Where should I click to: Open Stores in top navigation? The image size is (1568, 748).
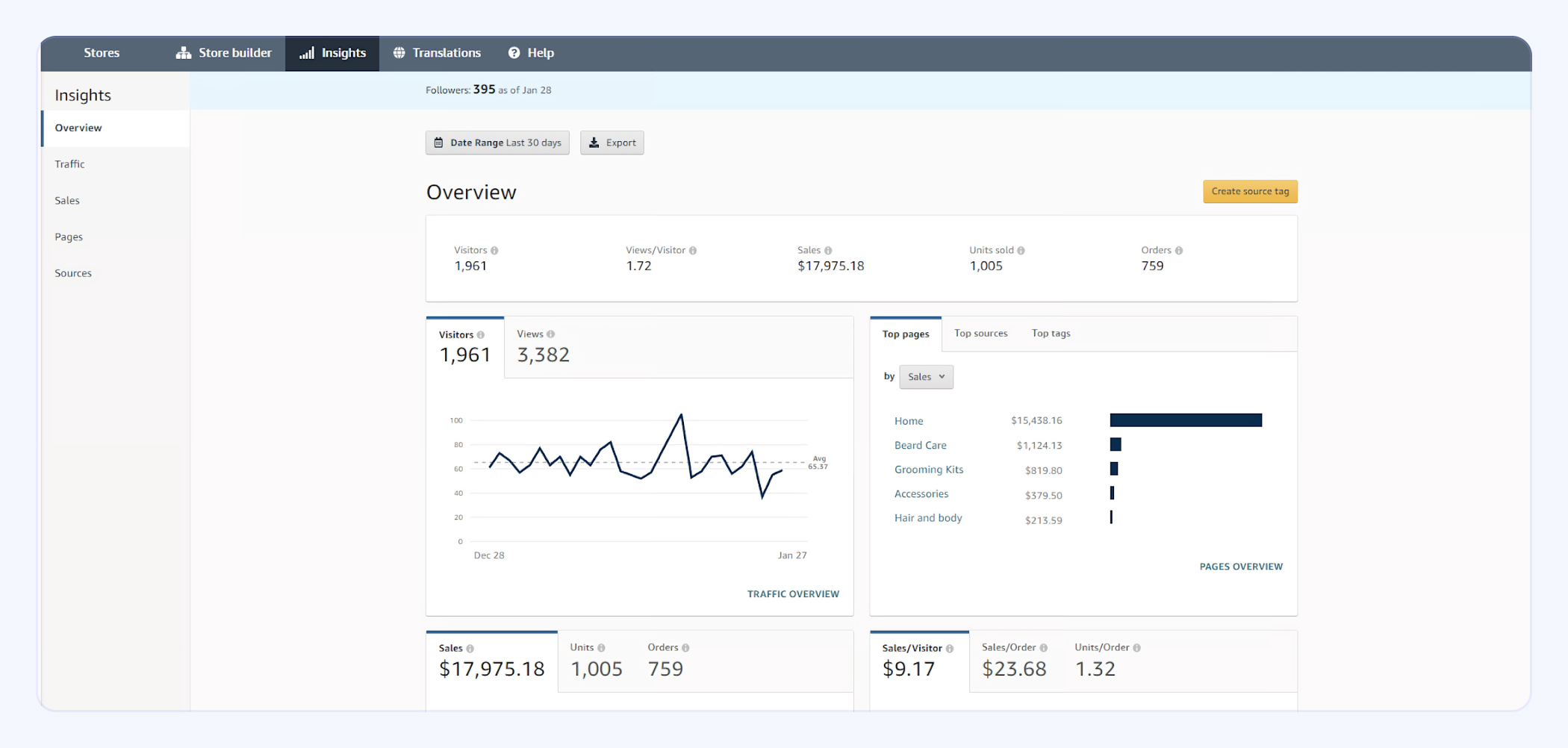point(102,53)
